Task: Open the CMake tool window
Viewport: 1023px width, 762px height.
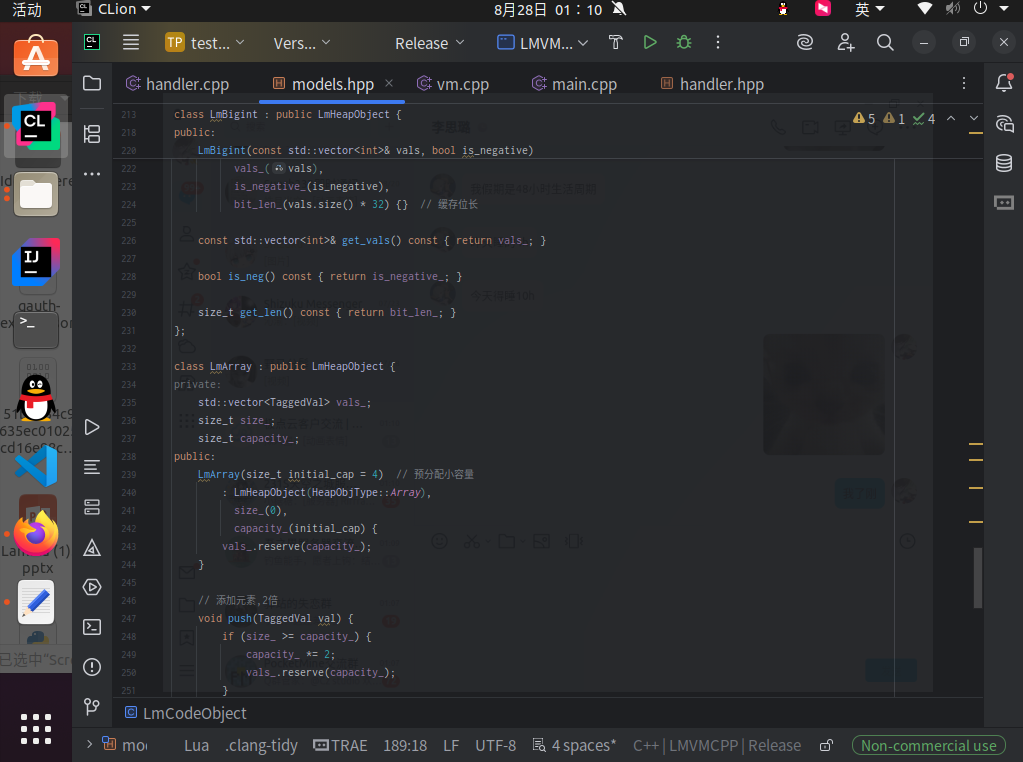Action: 92,547
